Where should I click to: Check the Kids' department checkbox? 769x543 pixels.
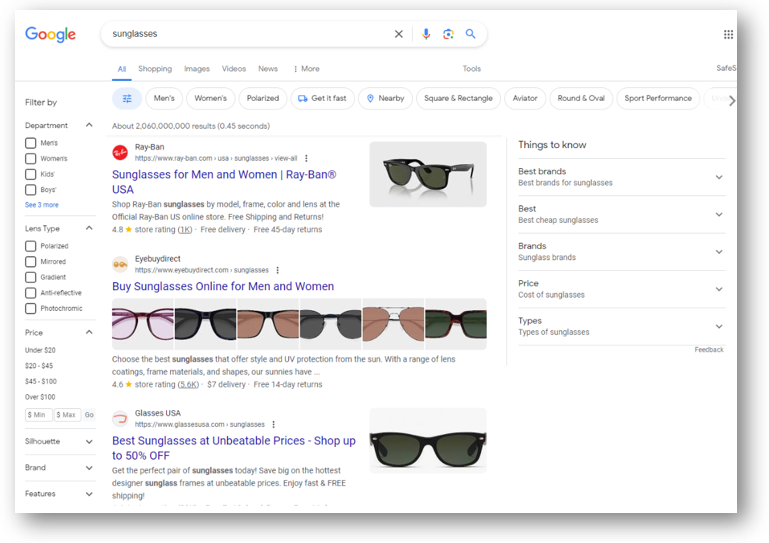30,174
